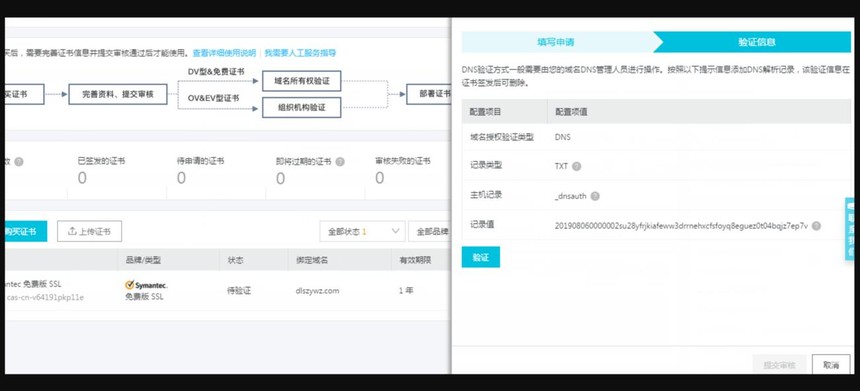Image resolution: width=860 pixels, height=391 pixels.
Task: Click the 上传证书 button
Action: coord(89,231)
